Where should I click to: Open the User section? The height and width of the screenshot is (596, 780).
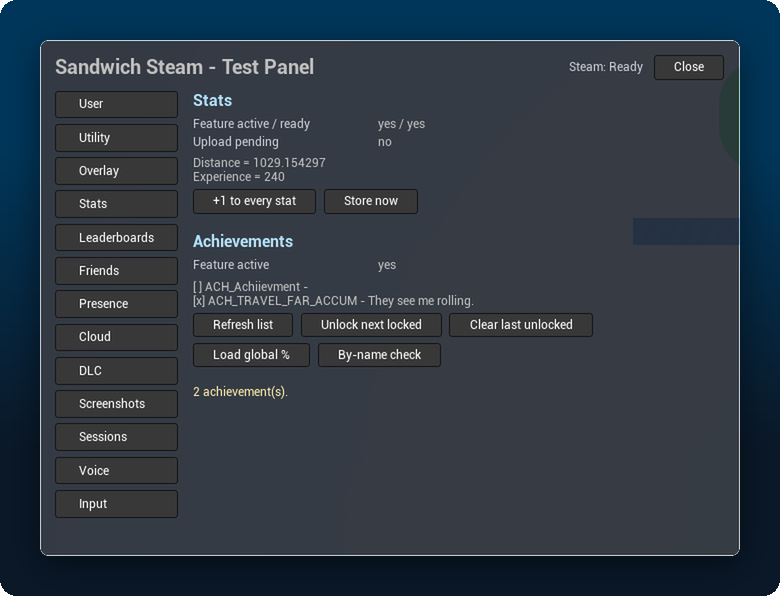116,104
